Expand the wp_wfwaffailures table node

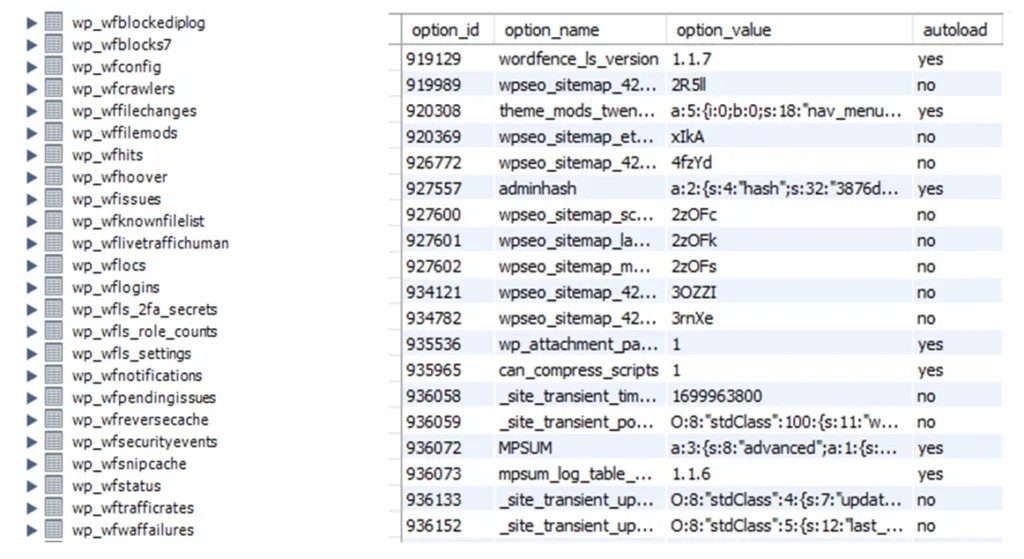31,530
